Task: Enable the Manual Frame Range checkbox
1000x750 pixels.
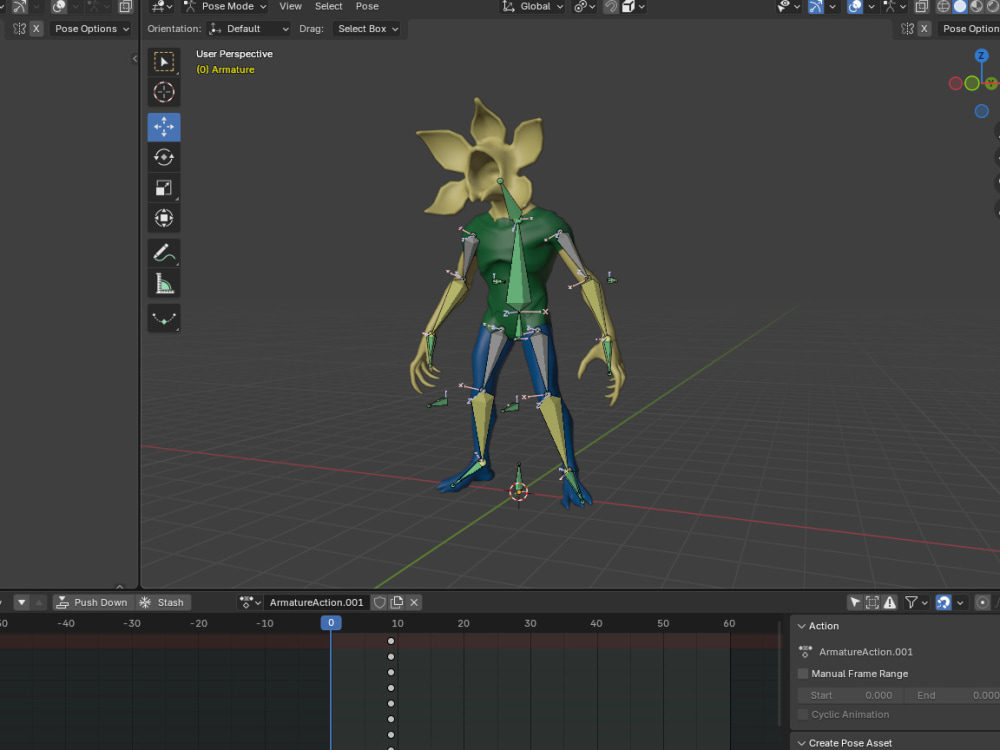Action: (x=803, y=673)
